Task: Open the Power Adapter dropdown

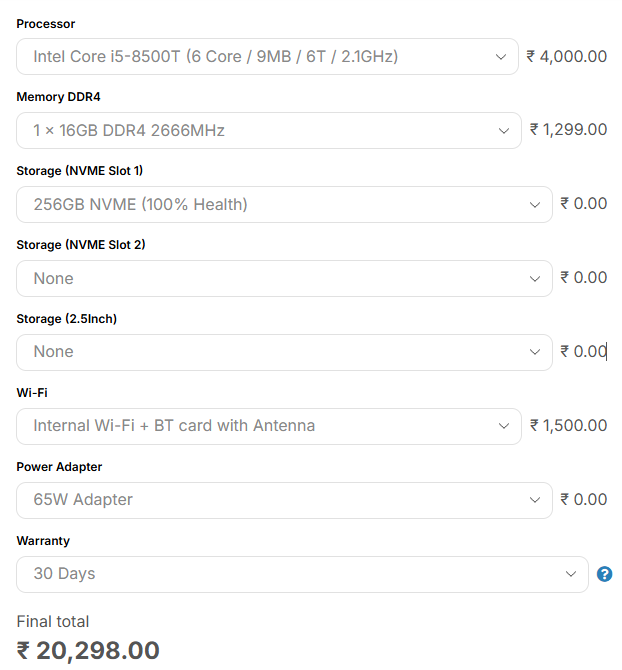Action: pyautogui.click(x=285, y=500)
